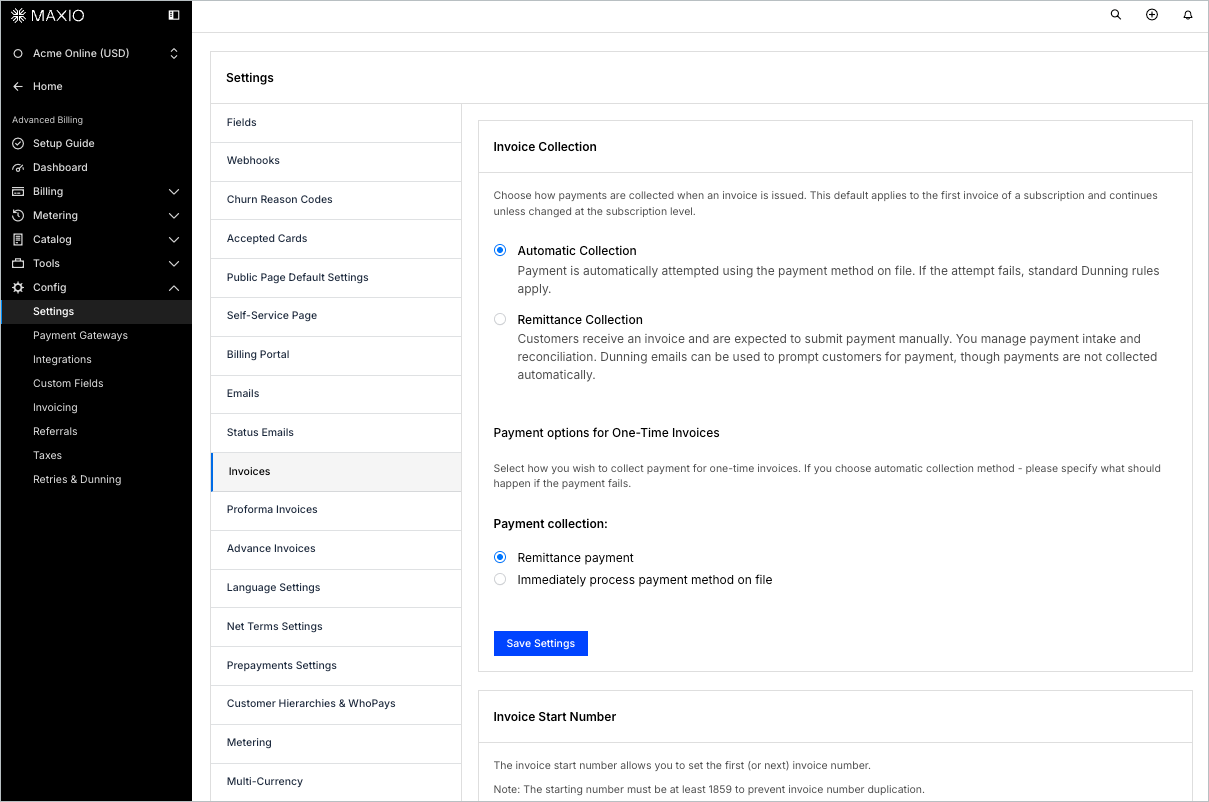Open the Webhooks settings tab
1209x802 pixels.
[x=336, y=161]
